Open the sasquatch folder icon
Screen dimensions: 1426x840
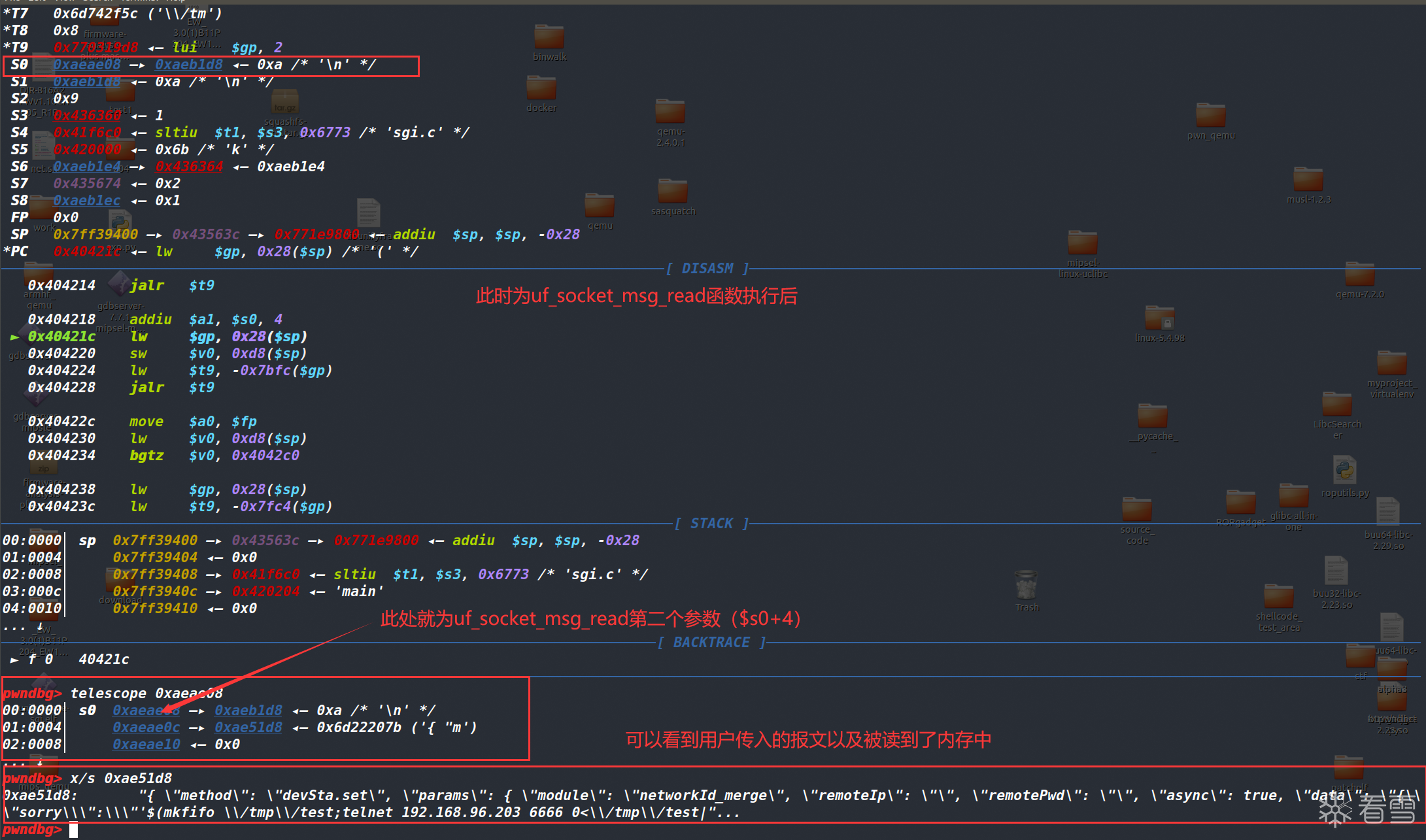pyautogui.click(x=672, y=192)
